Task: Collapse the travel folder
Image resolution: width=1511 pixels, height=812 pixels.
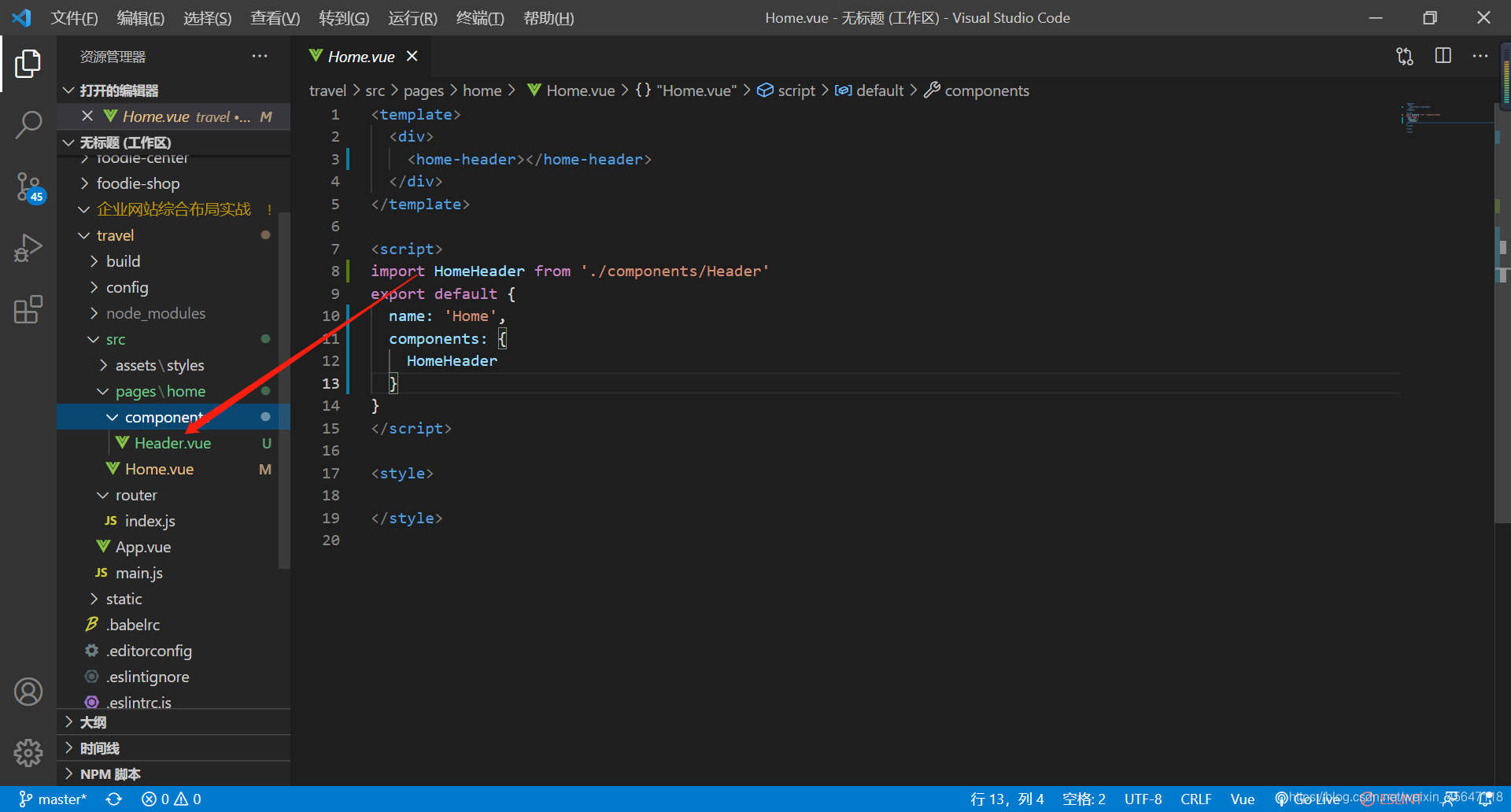Action: [x=173, y=235]
